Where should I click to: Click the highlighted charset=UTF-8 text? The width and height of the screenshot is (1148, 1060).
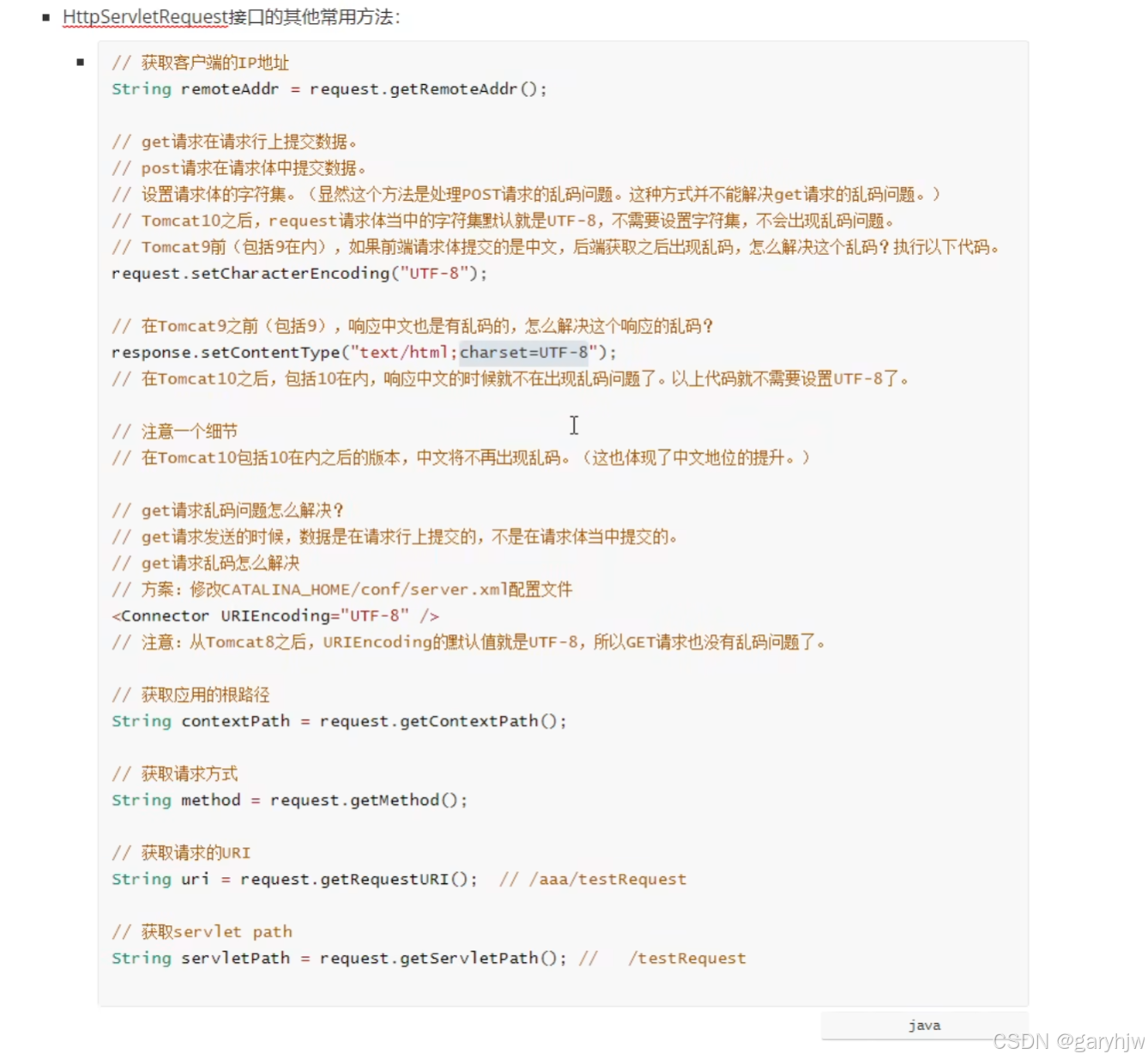524,352
